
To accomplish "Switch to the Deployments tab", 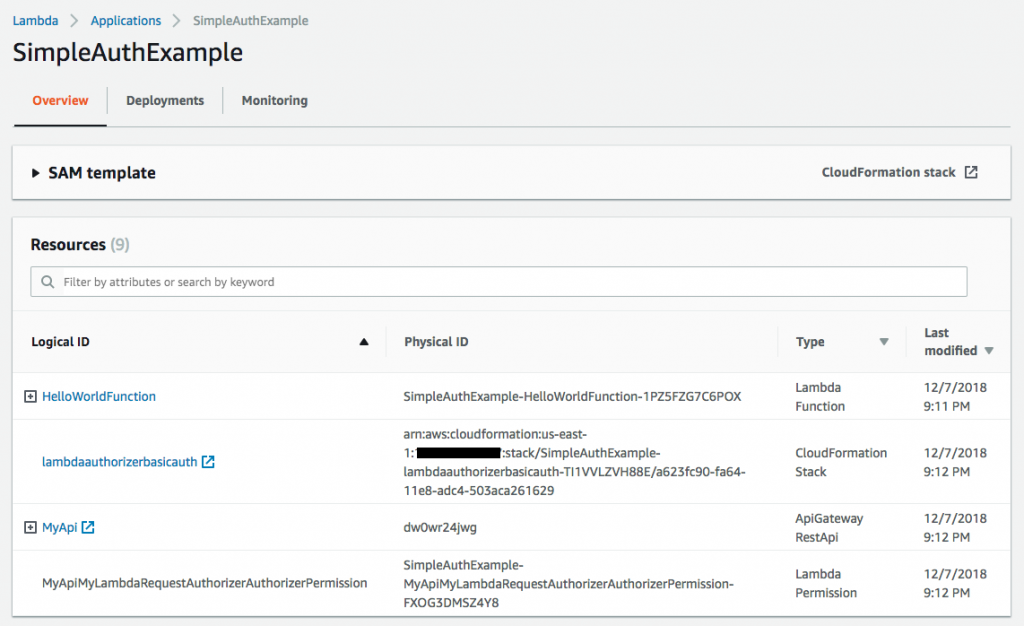I will [x=165, y=101].
